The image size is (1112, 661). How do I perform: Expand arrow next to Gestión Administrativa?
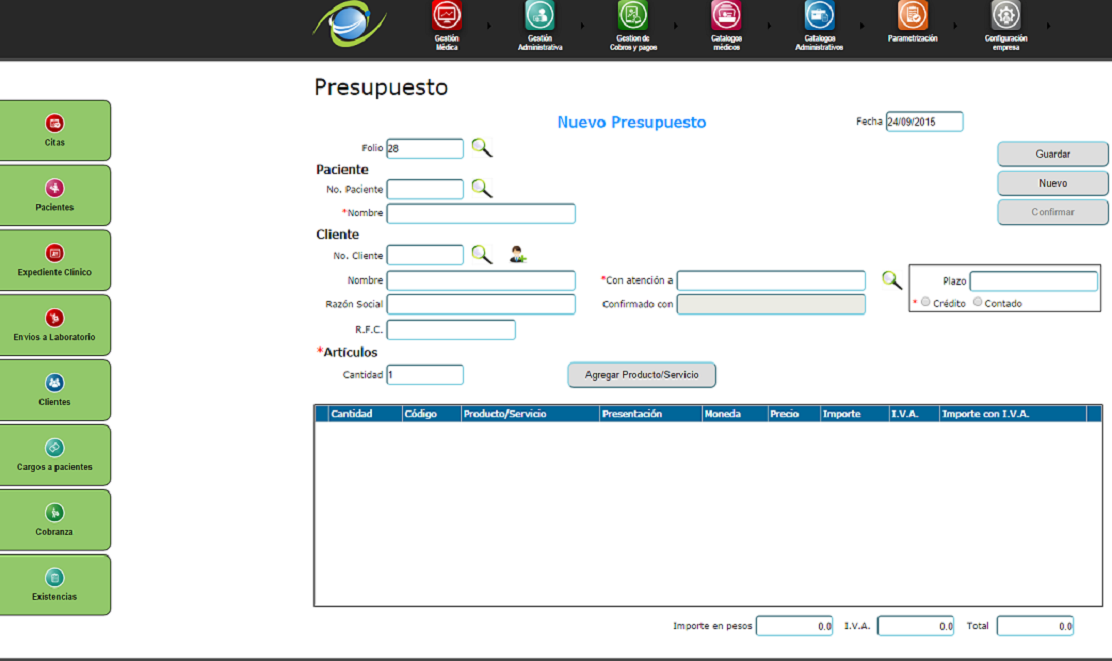tap(582, 26)
